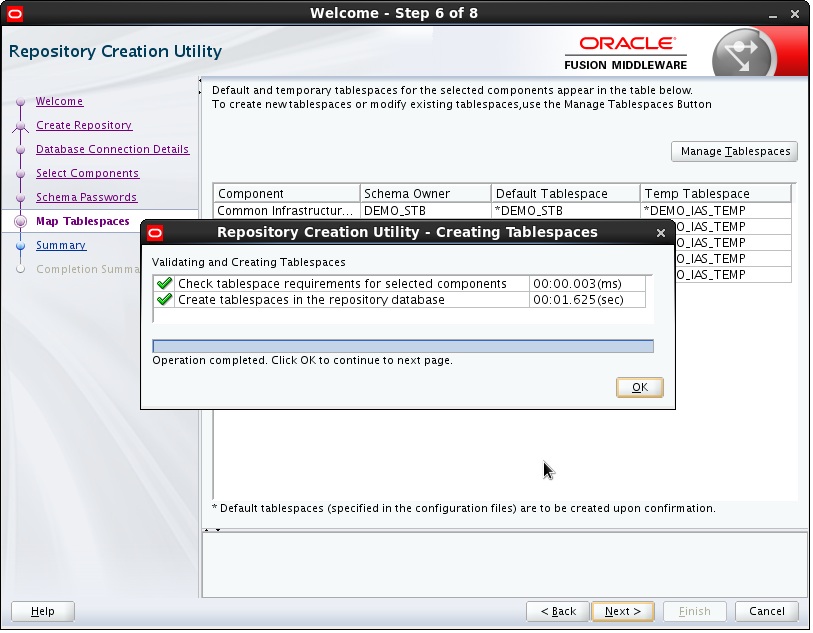Navigate to Welcome step link
The image size is (813, 633).
pyautogui.click(x=60, y=102)
